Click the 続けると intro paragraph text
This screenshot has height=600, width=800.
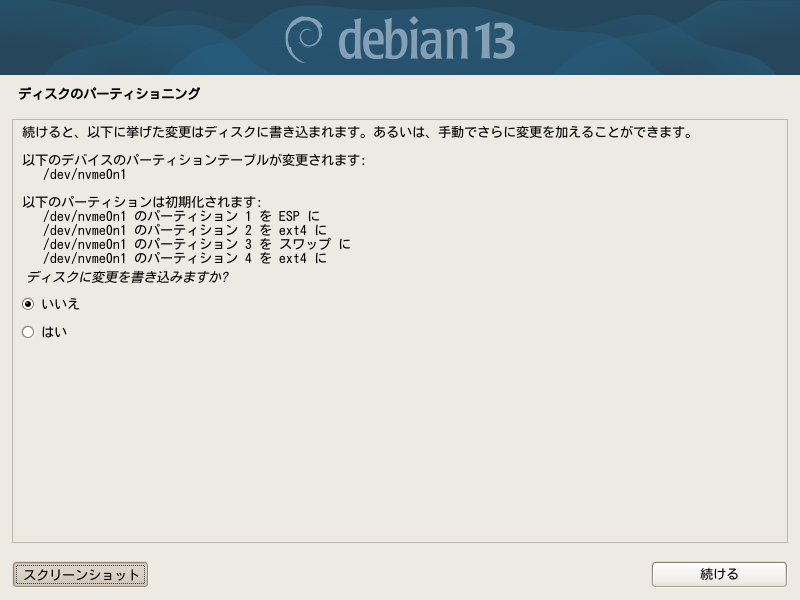click(x=357, y=132)
